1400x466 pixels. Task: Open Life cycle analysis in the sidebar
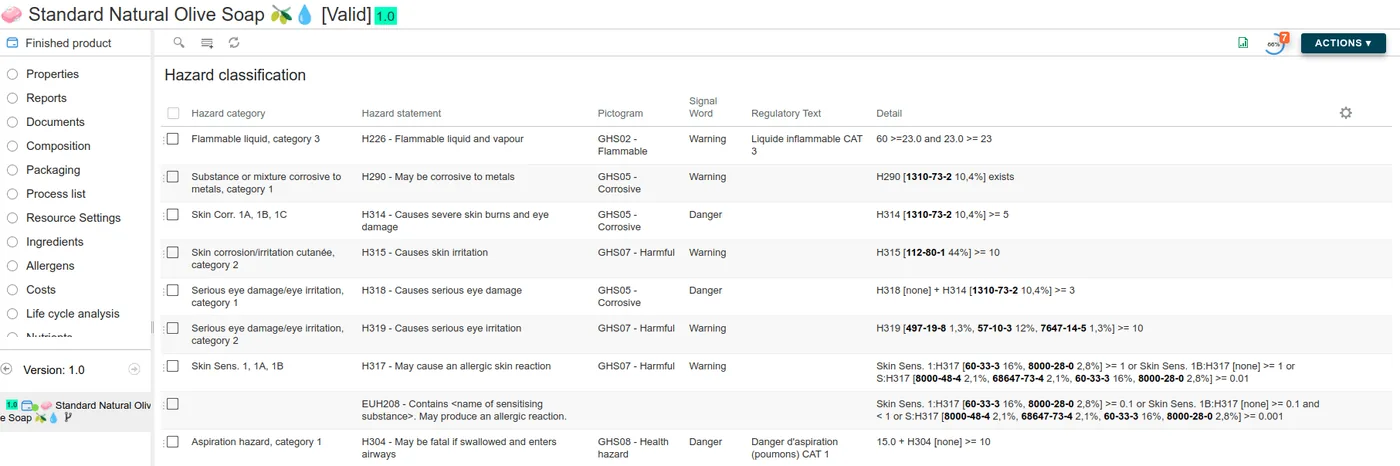coord(73,314)
